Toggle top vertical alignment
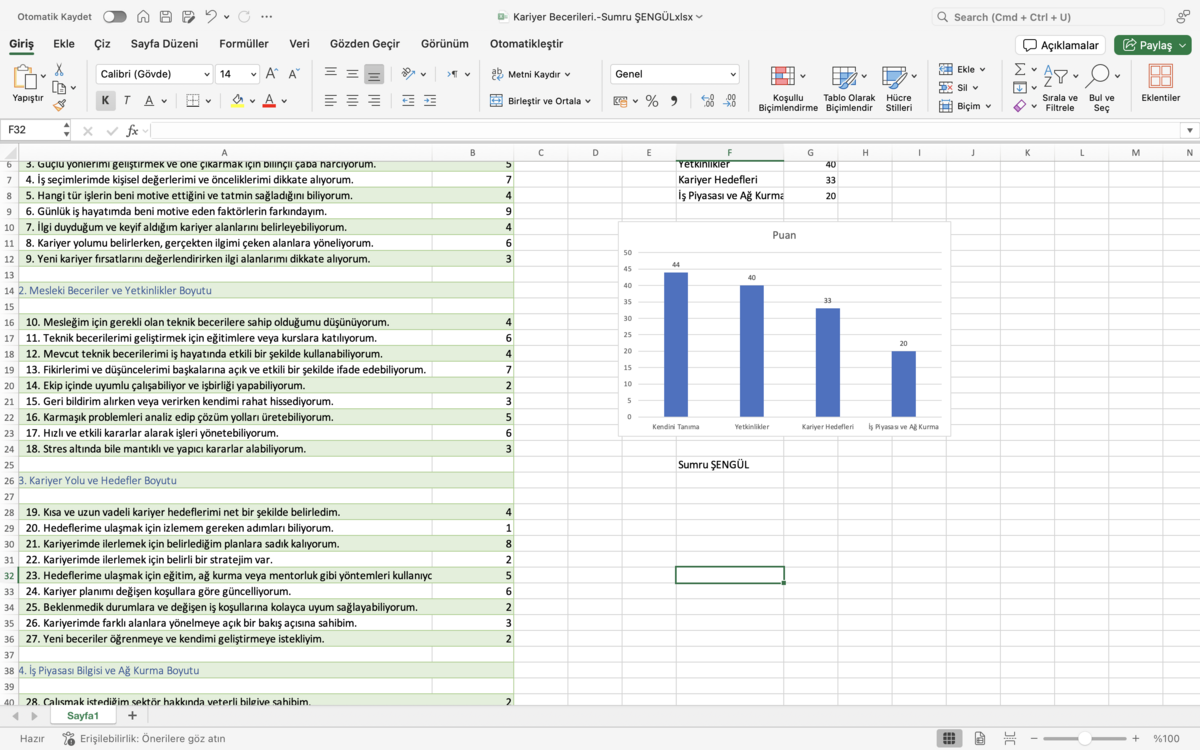 pos(331,74)
